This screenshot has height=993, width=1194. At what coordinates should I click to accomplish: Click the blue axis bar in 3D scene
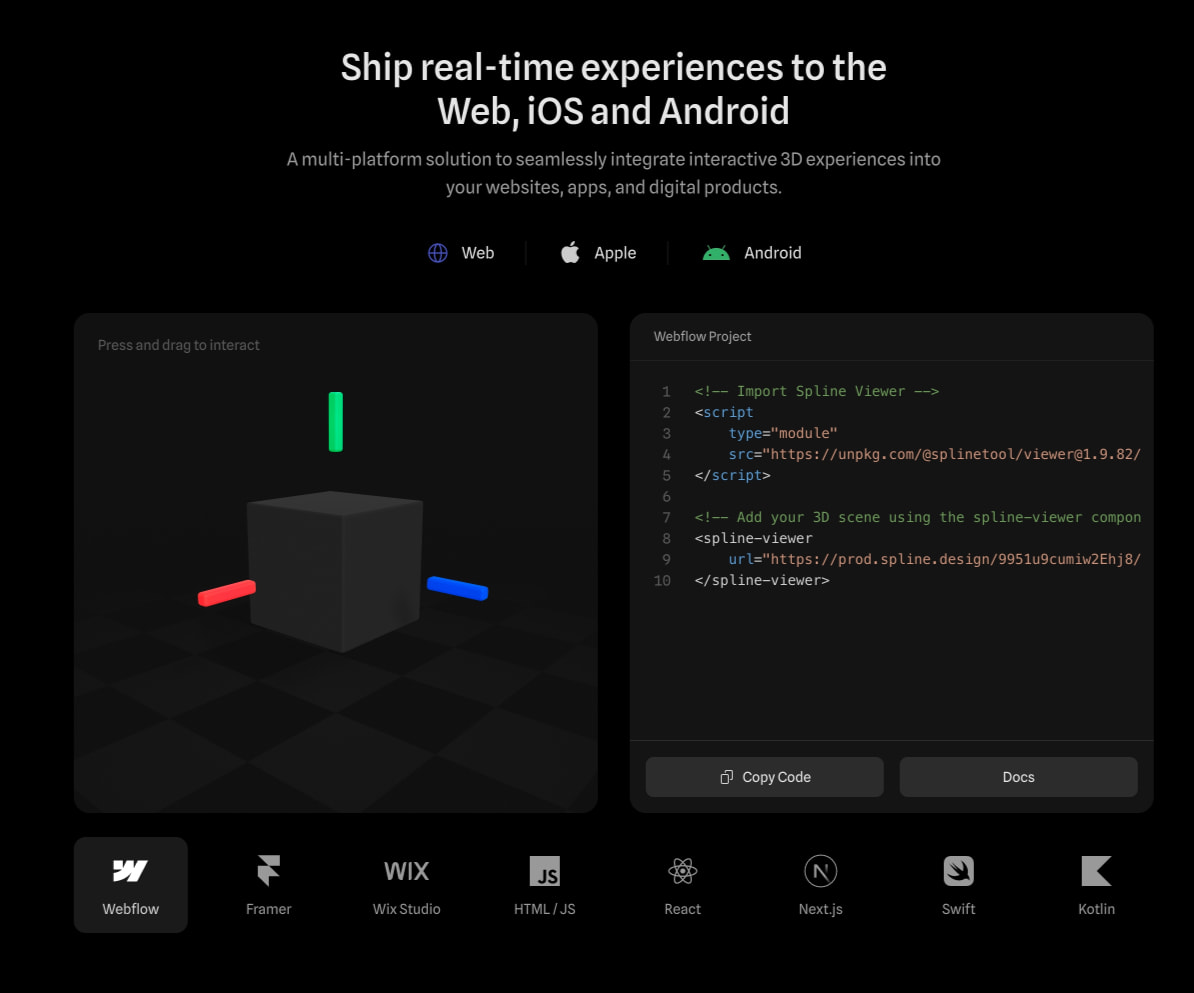coord(458,589)
